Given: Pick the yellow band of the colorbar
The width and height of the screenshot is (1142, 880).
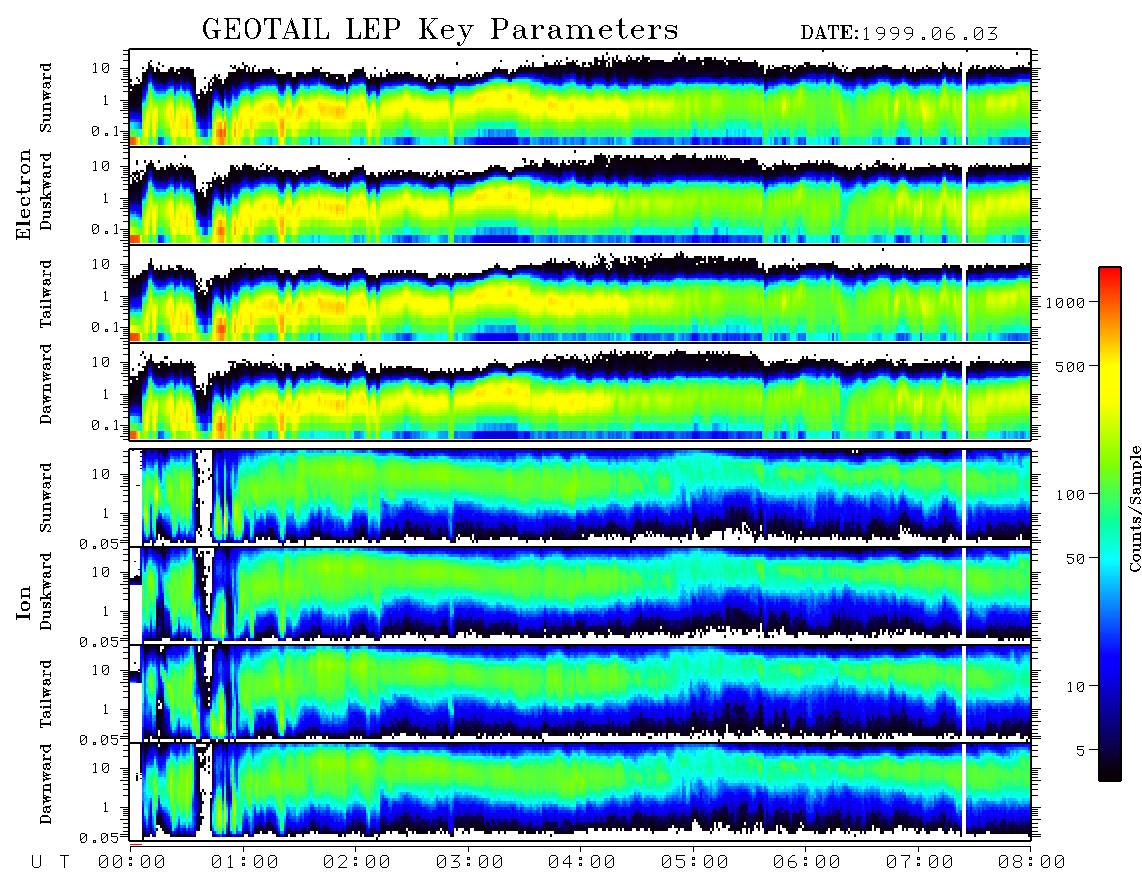Looking at the screenshot, I should click(1109, 375).
